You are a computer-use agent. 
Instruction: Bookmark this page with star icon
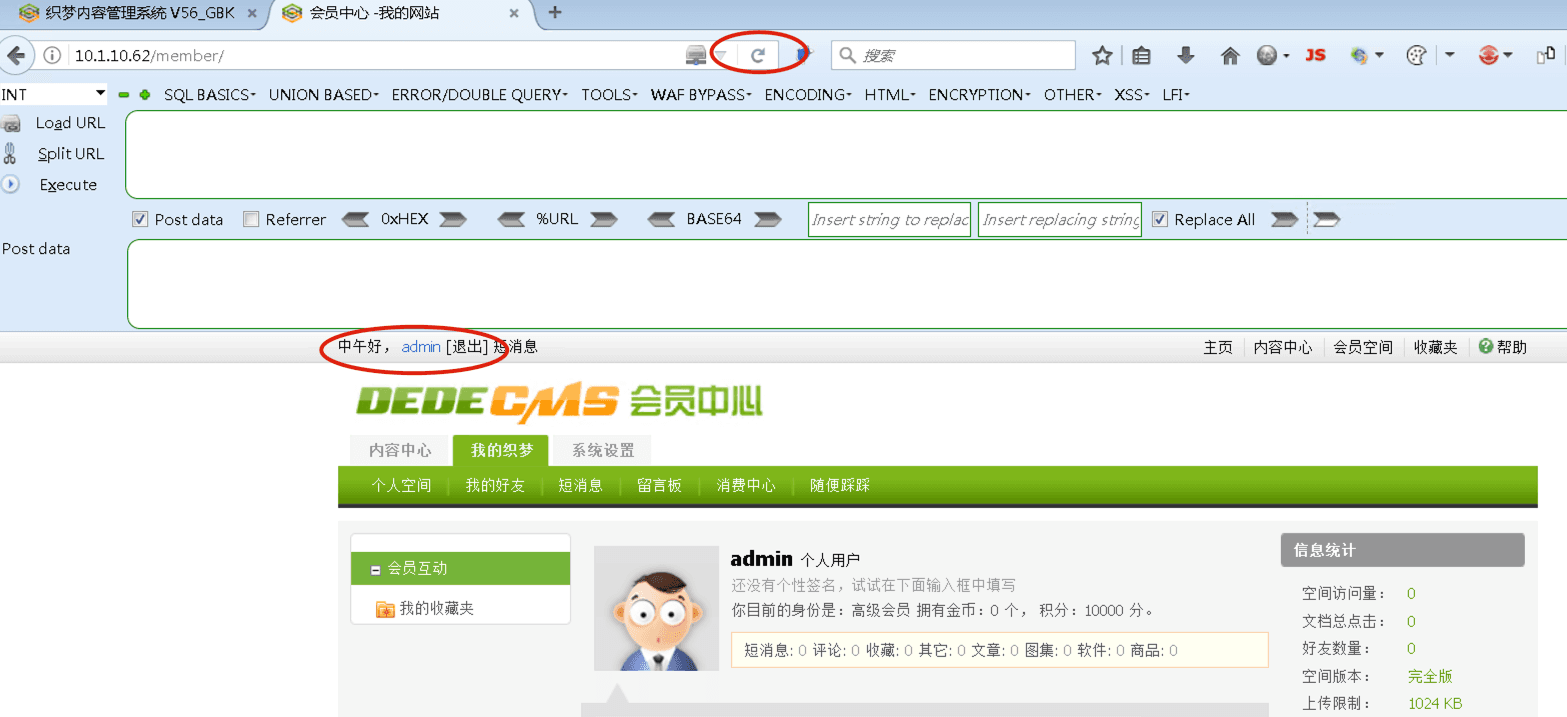pyautogui.click(x=1102, y=56)
